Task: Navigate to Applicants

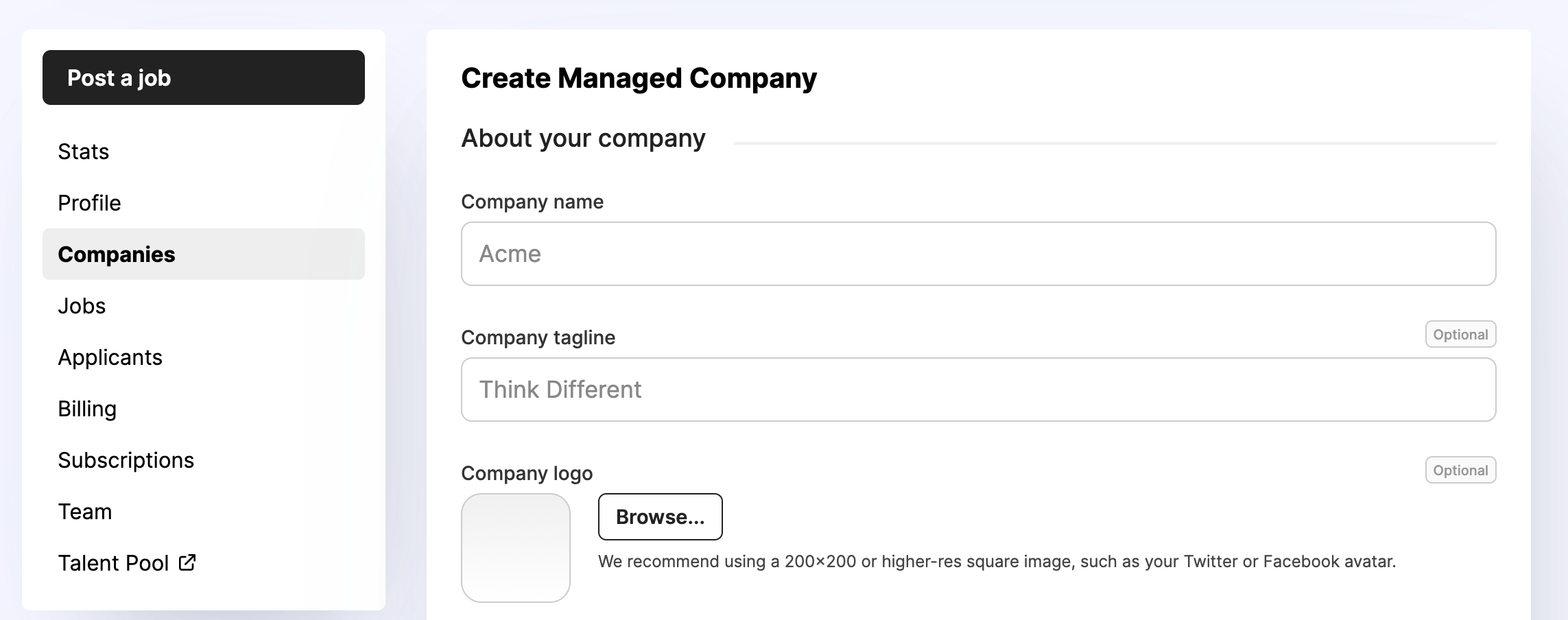Action: (110, 357)
